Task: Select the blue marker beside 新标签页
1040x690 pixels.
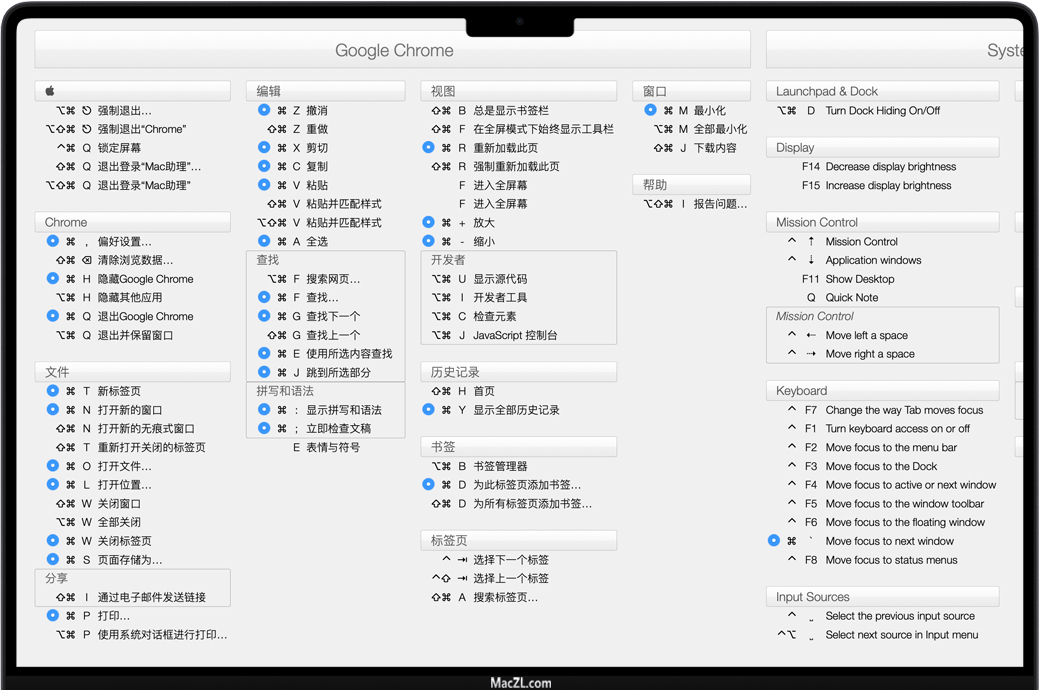Action: [53, 391]
